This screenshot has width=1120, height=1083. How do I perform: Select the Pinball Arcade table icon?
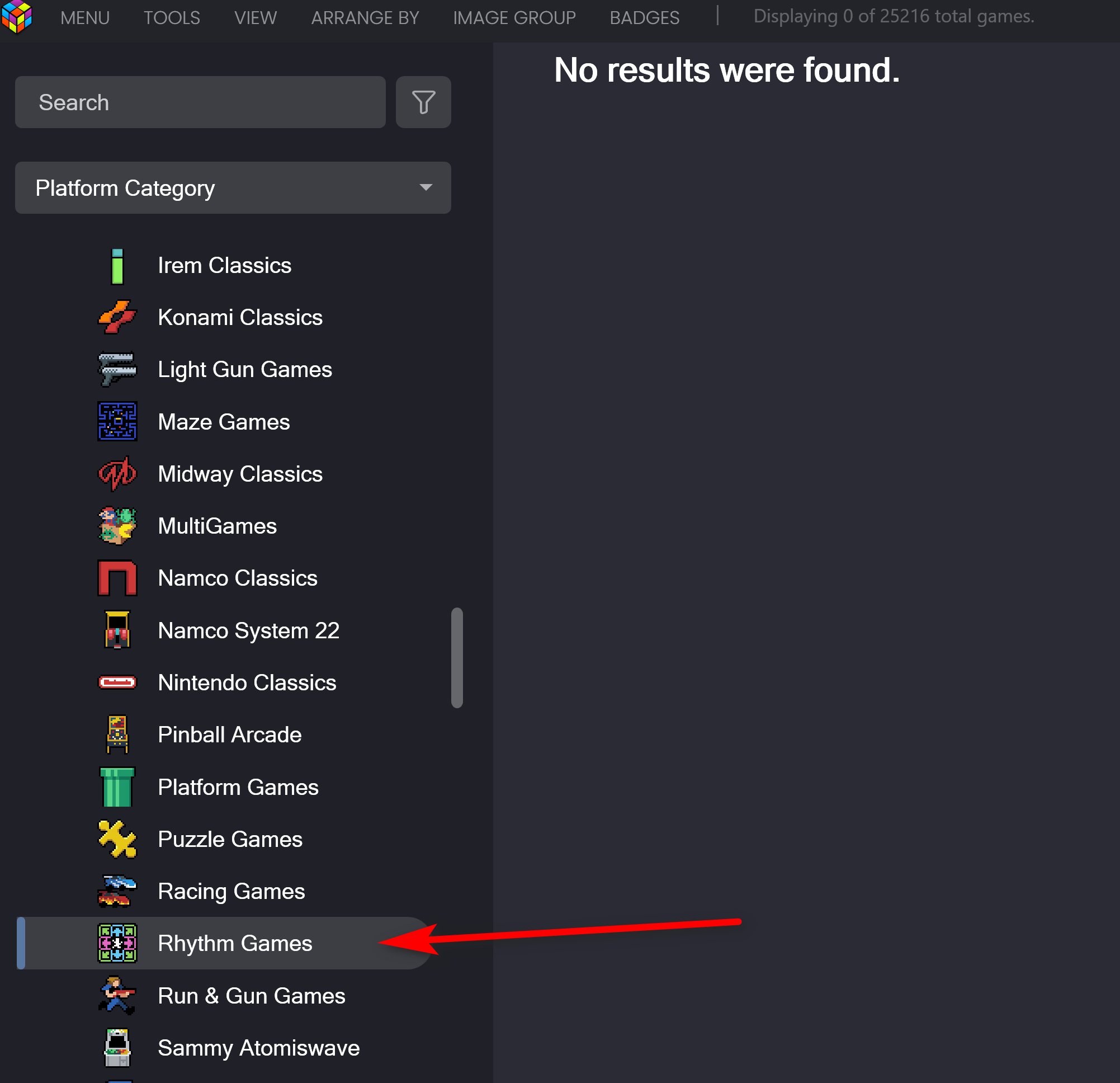pos(117,734)
